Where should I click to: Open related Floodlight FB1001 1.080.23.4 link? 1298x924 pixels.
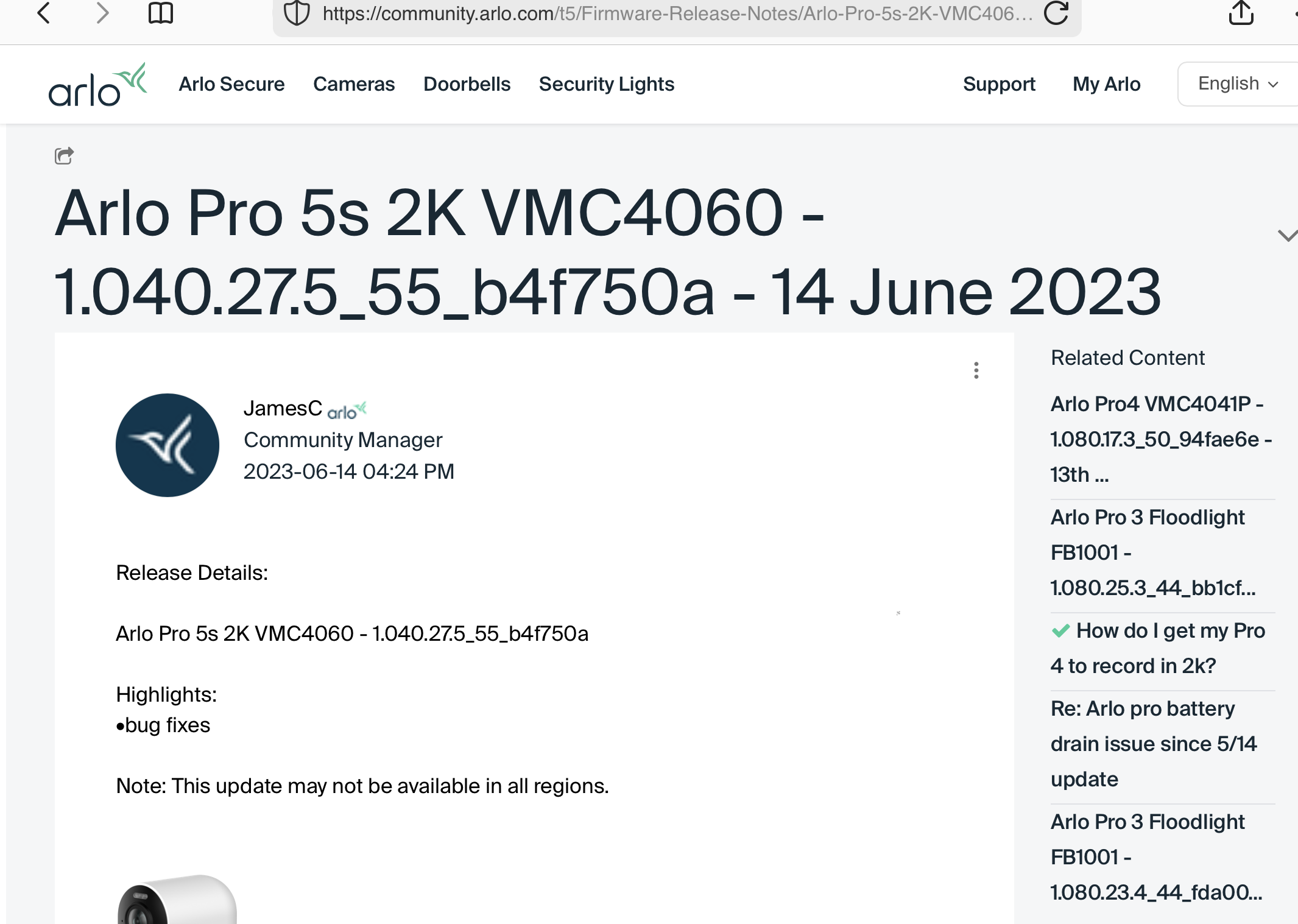[x=1156, y=857]
